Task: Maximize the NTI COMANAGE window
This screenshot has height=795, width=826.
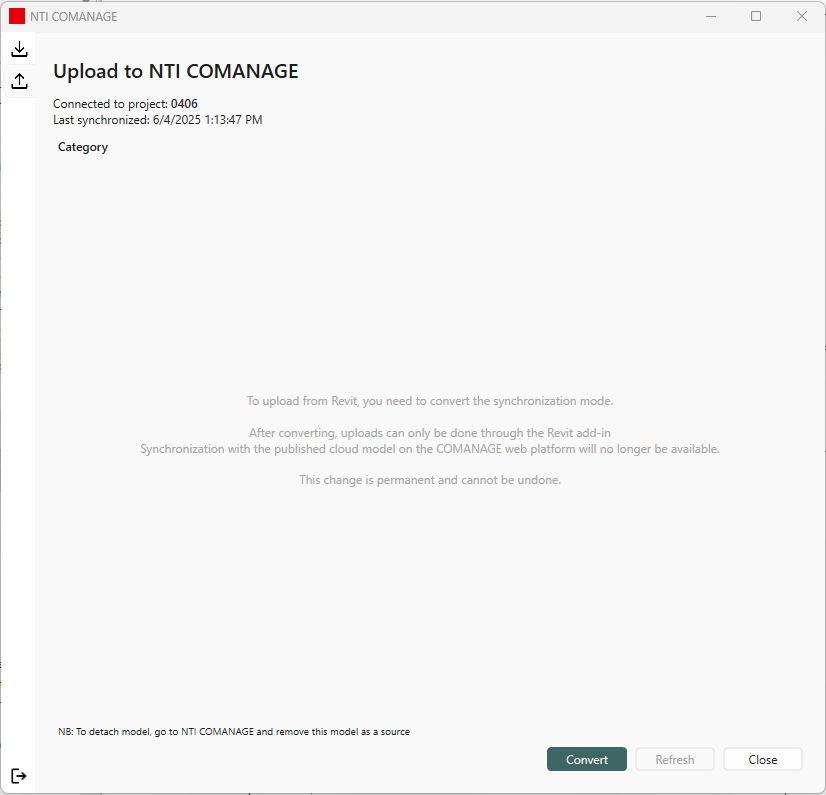Action: [756, 16]
